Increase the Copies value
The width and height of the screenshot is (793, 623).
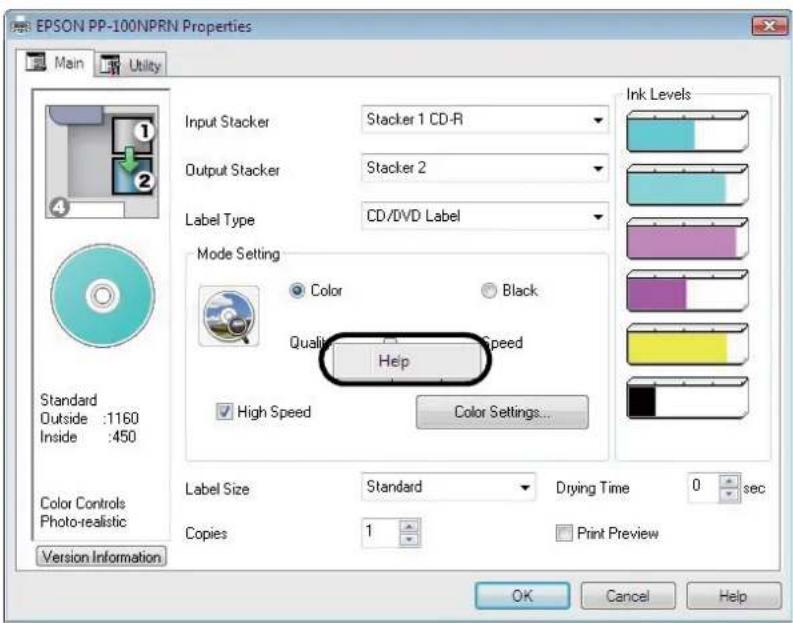tap(410, 526)
